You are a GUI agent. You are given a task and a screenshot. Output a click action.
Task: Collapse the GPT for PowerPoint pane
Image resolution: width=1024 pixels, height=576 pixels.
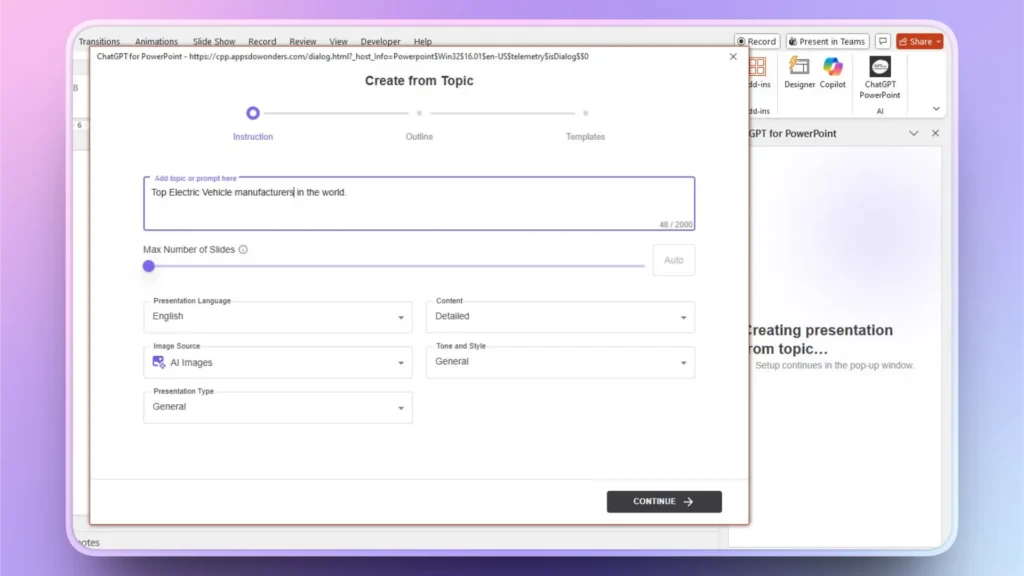point(914,133)
